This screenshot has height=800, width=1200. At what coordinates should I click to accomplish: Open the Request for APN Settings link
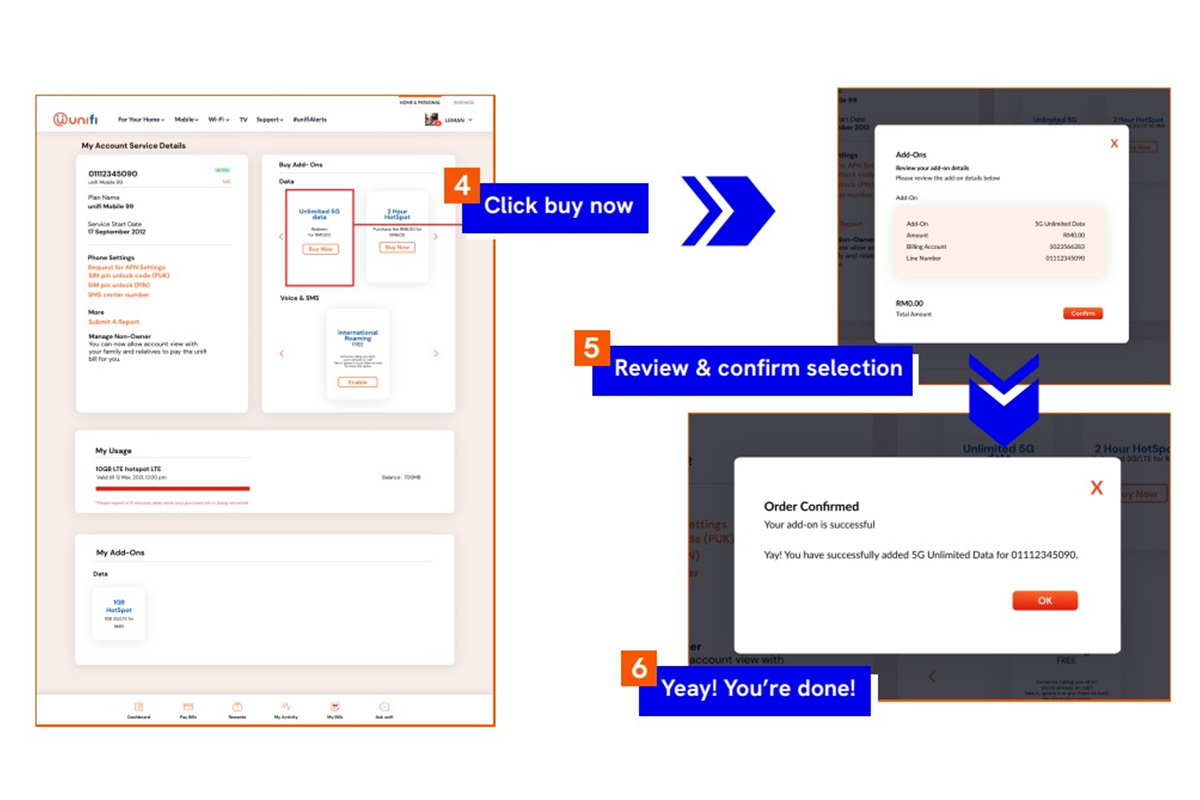pos(127,267)
